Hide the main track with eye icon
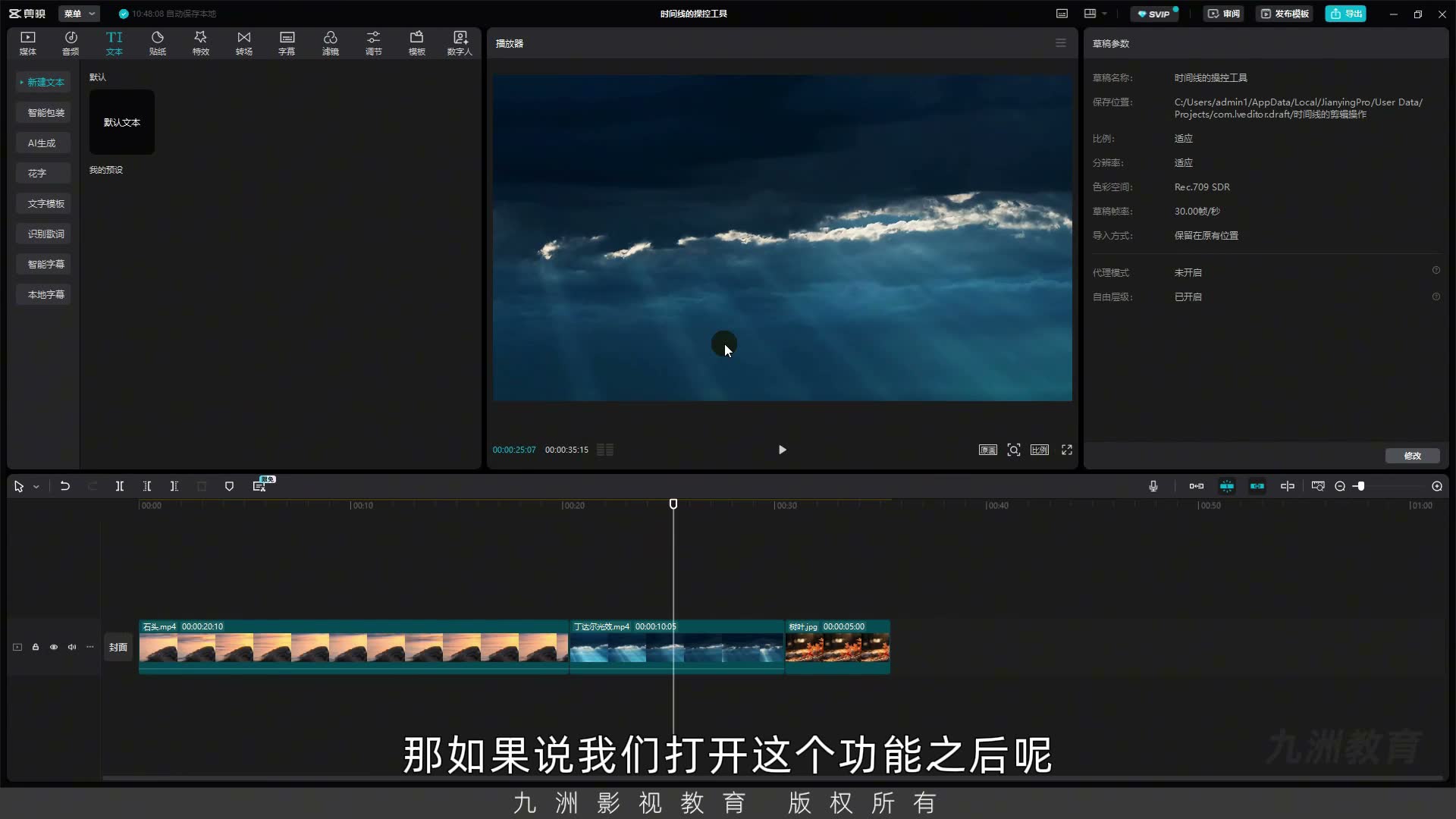Screen dimensions: 1456x819 (54, 647)
